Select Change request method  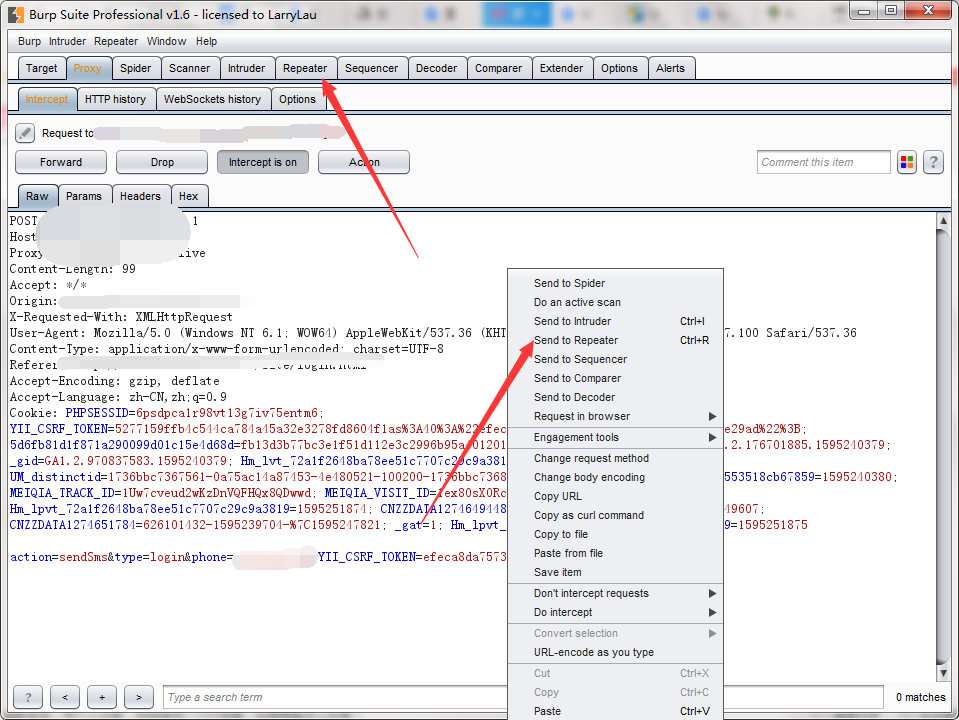click(615, 458)
